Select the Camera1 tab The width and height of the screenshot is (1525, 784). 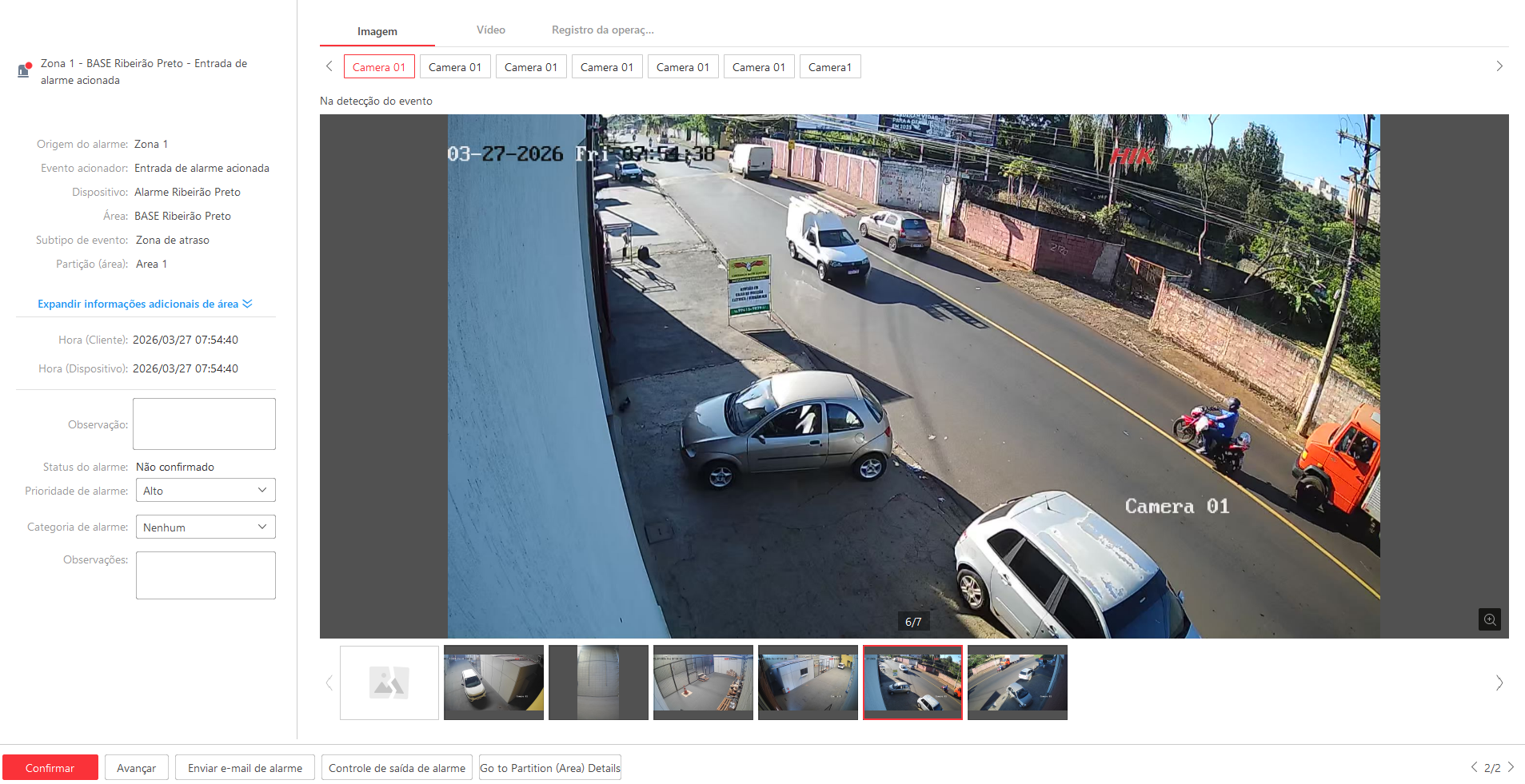pyautogui.click(x=829, y=67)
